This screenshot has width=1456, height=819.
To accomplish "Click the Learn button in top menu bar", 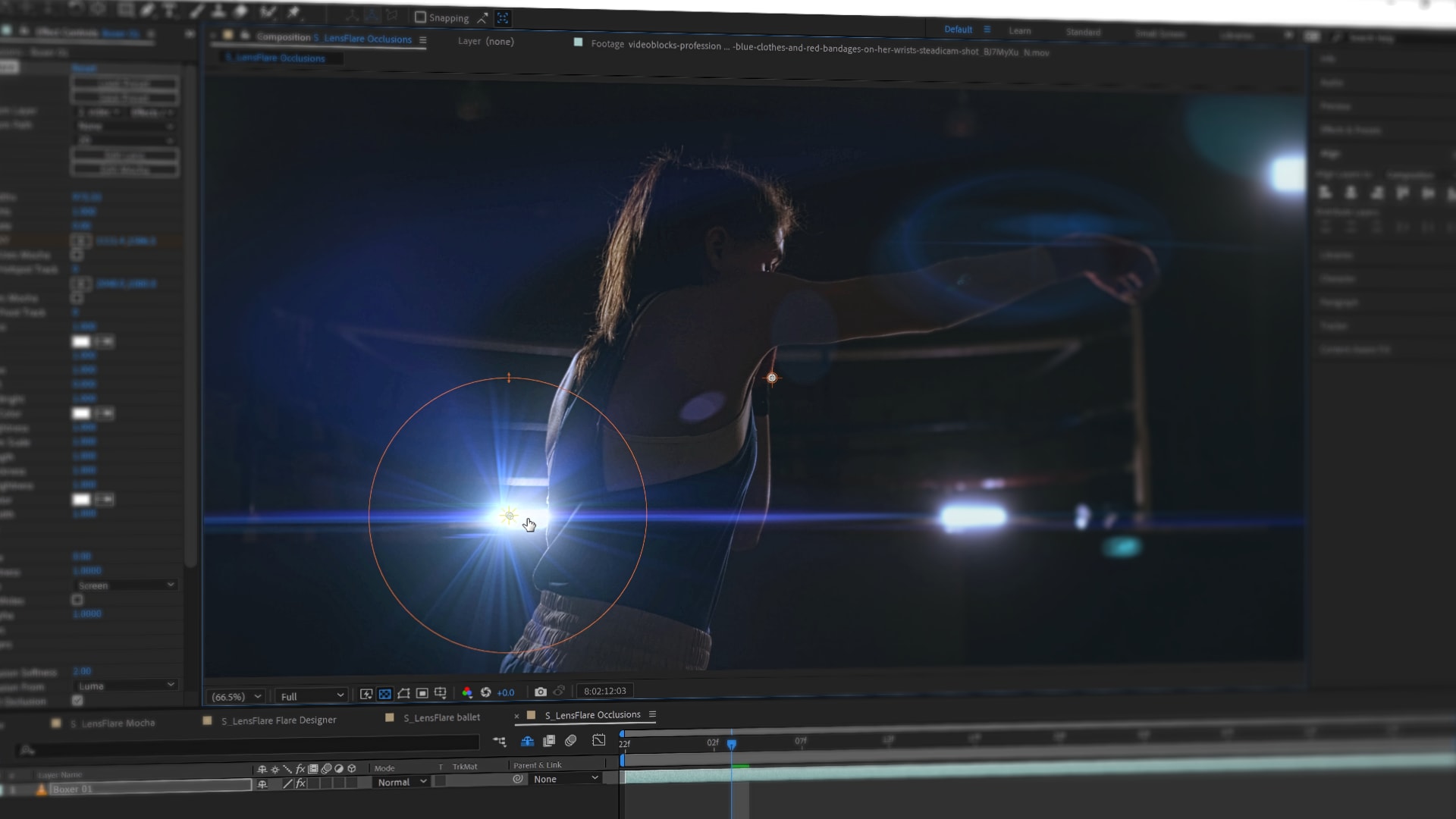I will 1019,30.
